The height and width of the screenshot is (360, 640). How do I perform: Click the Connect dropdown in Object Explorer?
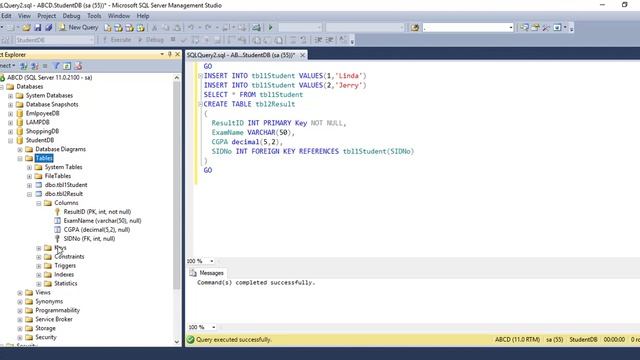(x=7, y=66)
